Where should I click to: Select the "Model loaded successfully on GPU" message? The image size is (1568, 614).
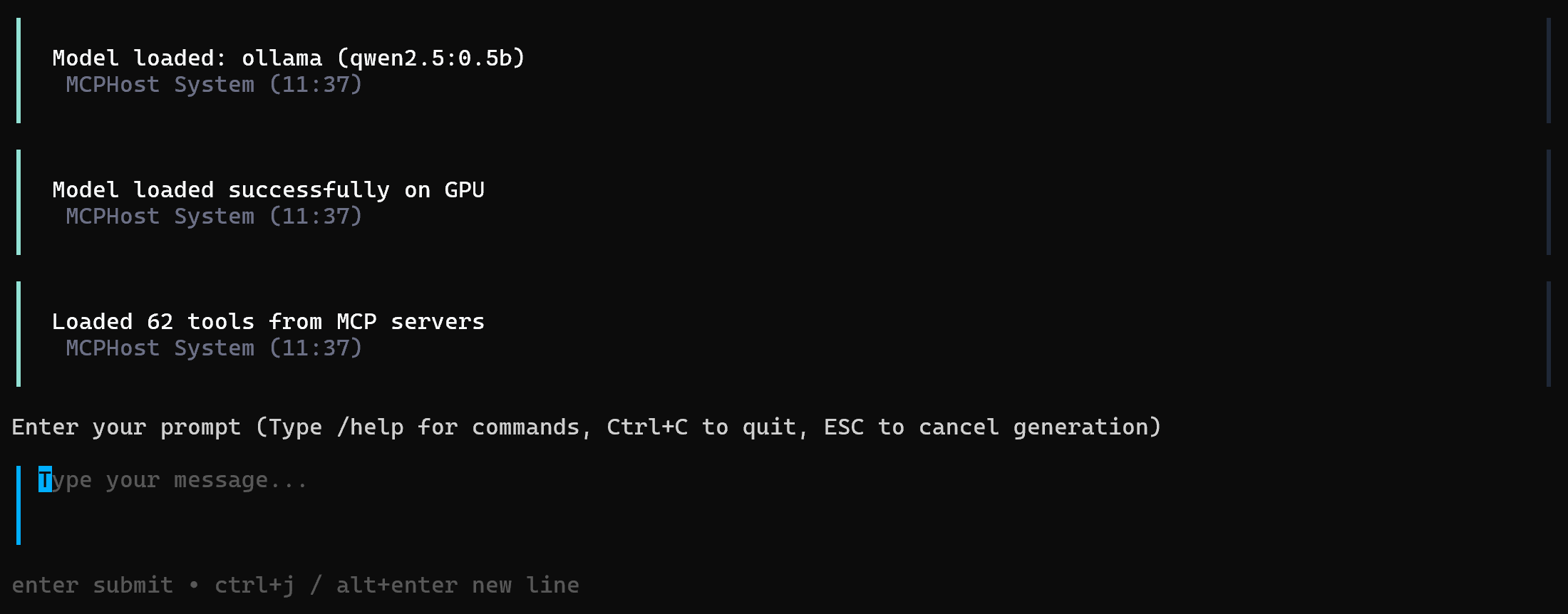tap(268, 189)
